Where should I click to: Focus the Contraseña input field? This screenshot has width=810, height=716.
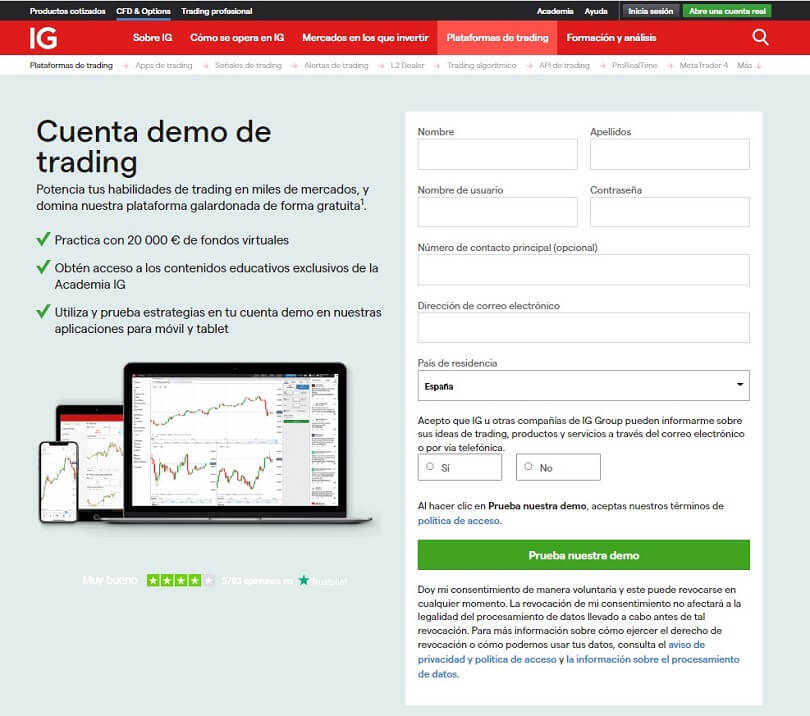(669, 212)
